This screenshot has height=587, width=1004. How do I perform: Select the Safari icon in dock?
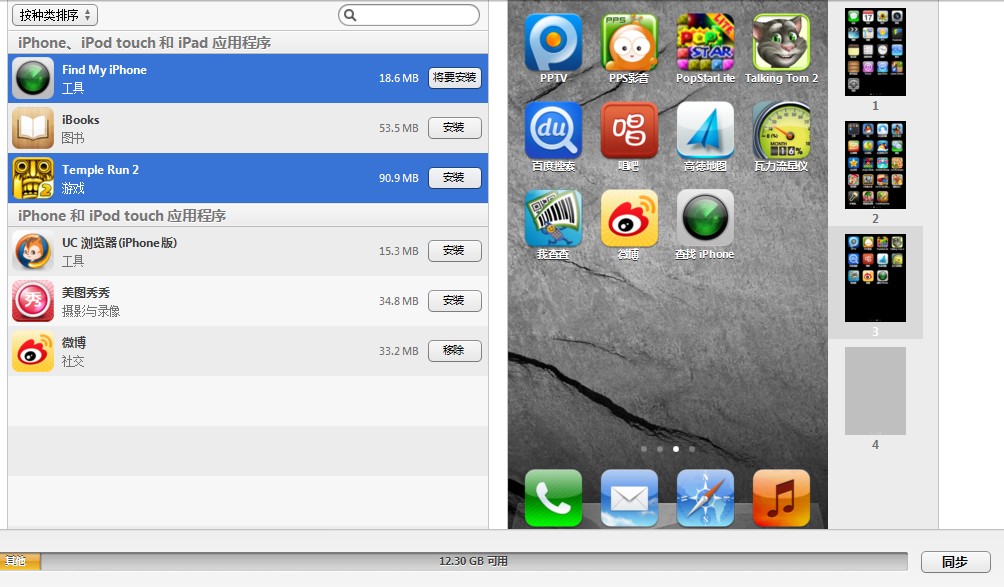pos(705,498)
